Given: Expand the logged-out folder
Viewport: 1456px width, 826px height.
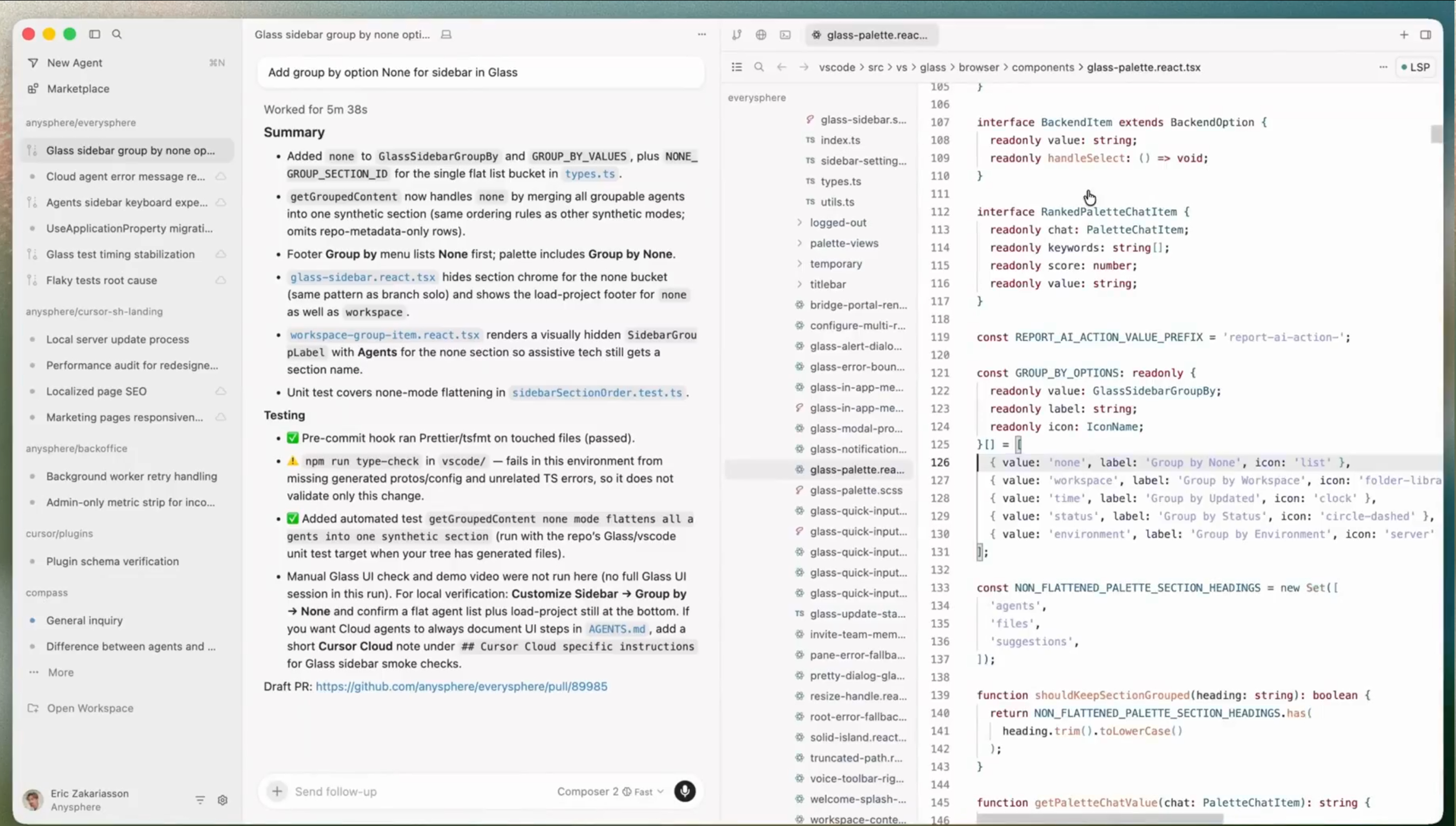Looking at the screenshot, I should tap(837, 223).
